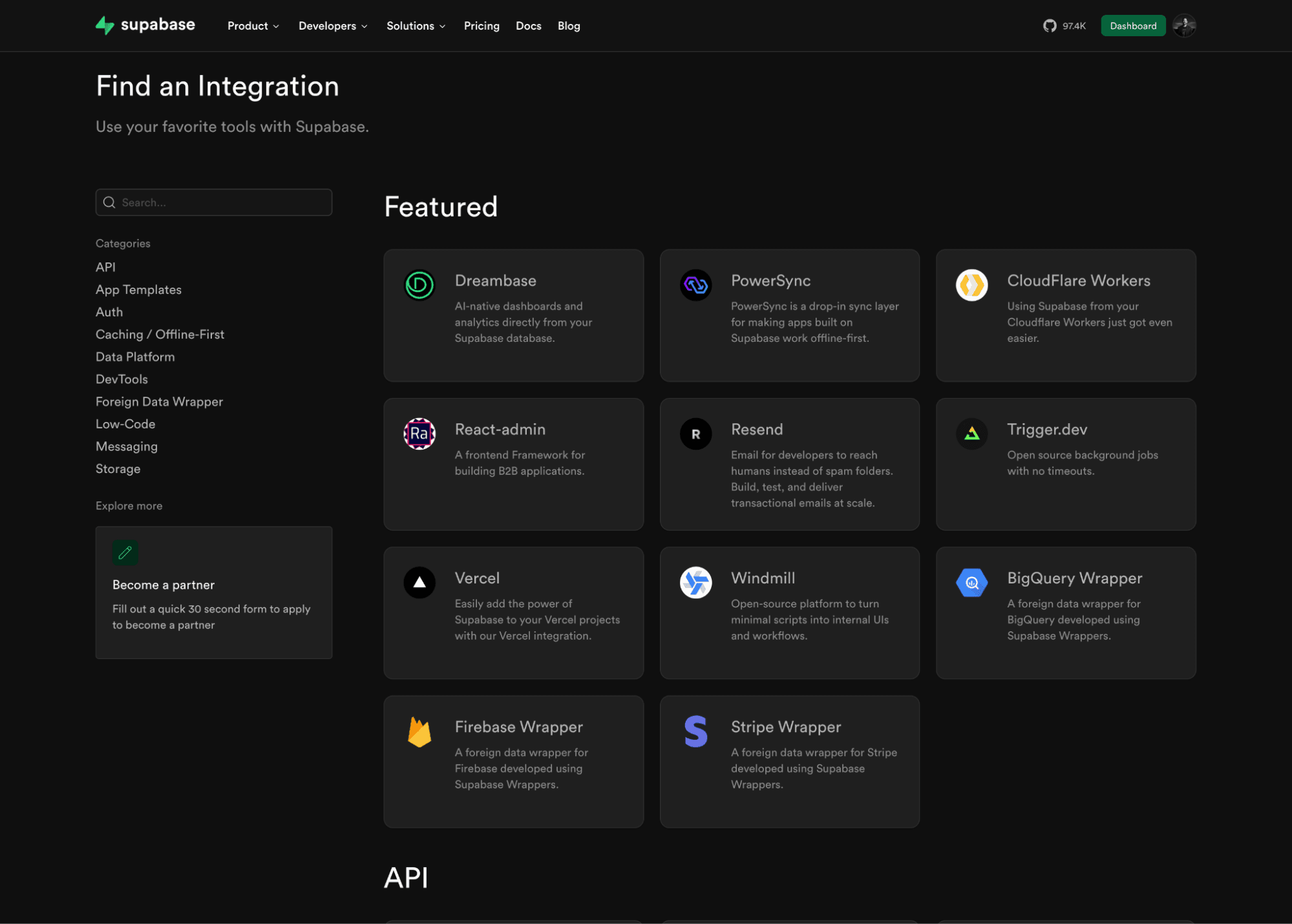Expand the Solutions dropdown menu
The width and height of the screenshot is (1292, 924).
tap(416, 26)
